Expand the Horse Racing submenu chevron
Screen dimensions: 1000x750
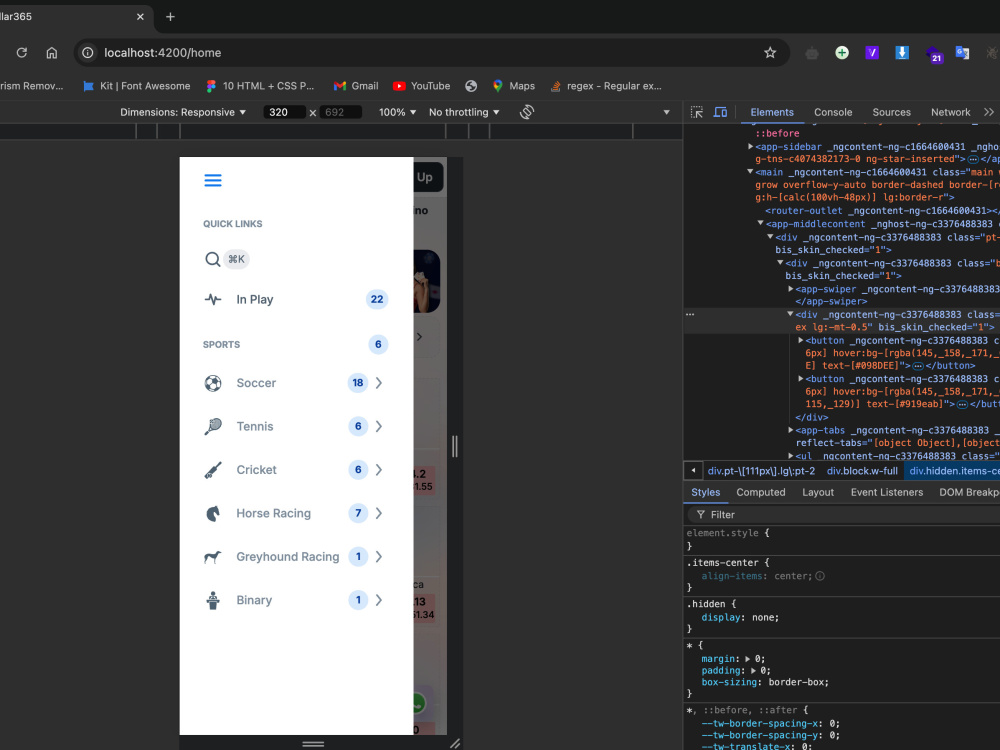tap(379, 513)
